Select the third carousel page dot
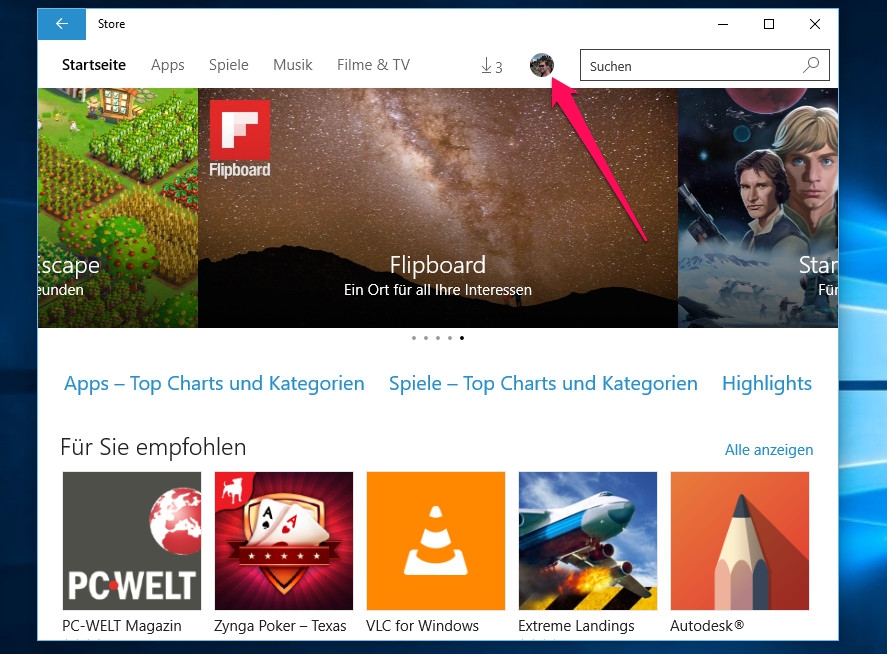The height and width of the screenshot is (654, 887). click(x=438, y=338)
